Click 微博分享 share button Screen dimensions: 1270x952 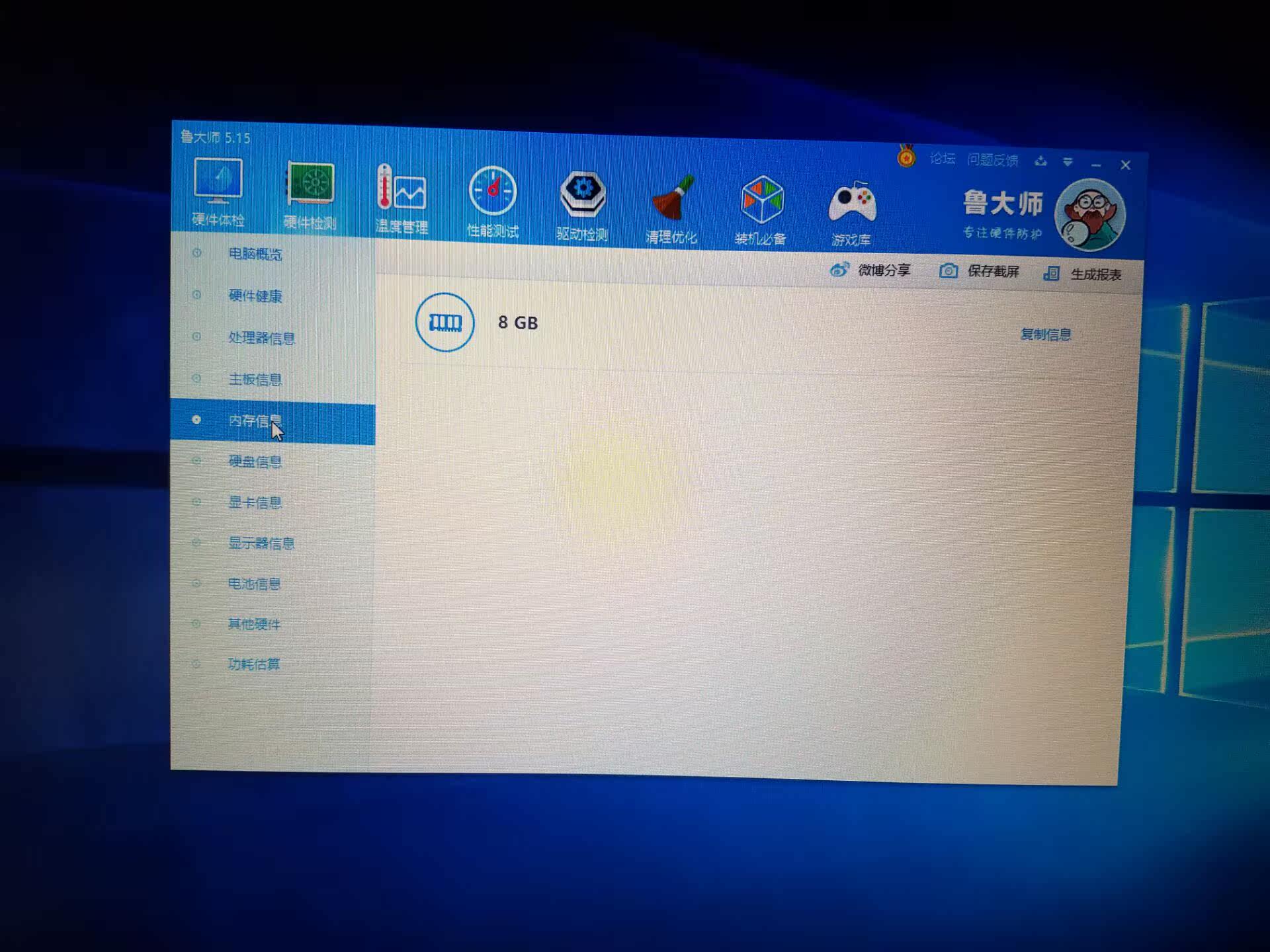tap(870, 270)
